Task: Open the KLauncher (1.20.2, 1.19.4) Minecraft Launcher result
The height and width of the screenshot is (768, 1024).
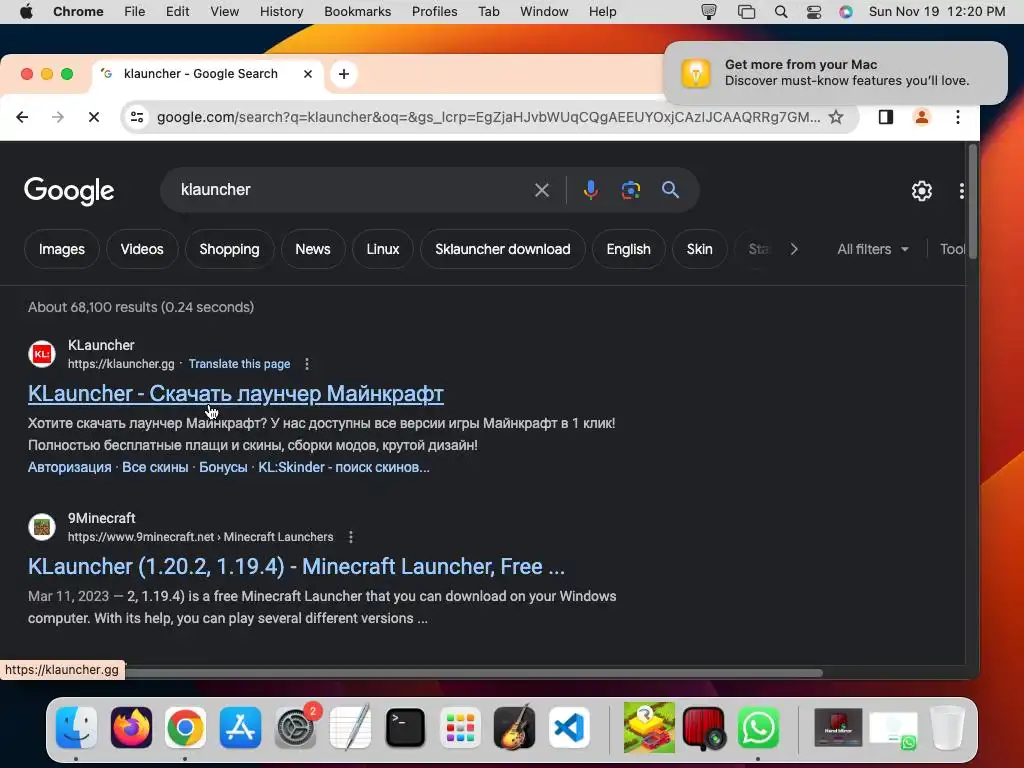Action: pyautogui.click(x=296, y=566)
